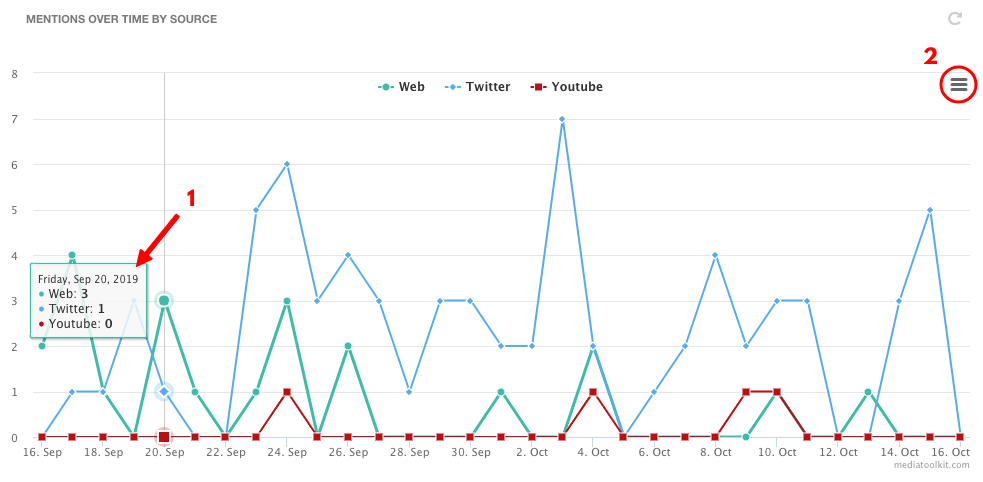Click the highlighted Youtube square on 20 Sep

point(164,437)
